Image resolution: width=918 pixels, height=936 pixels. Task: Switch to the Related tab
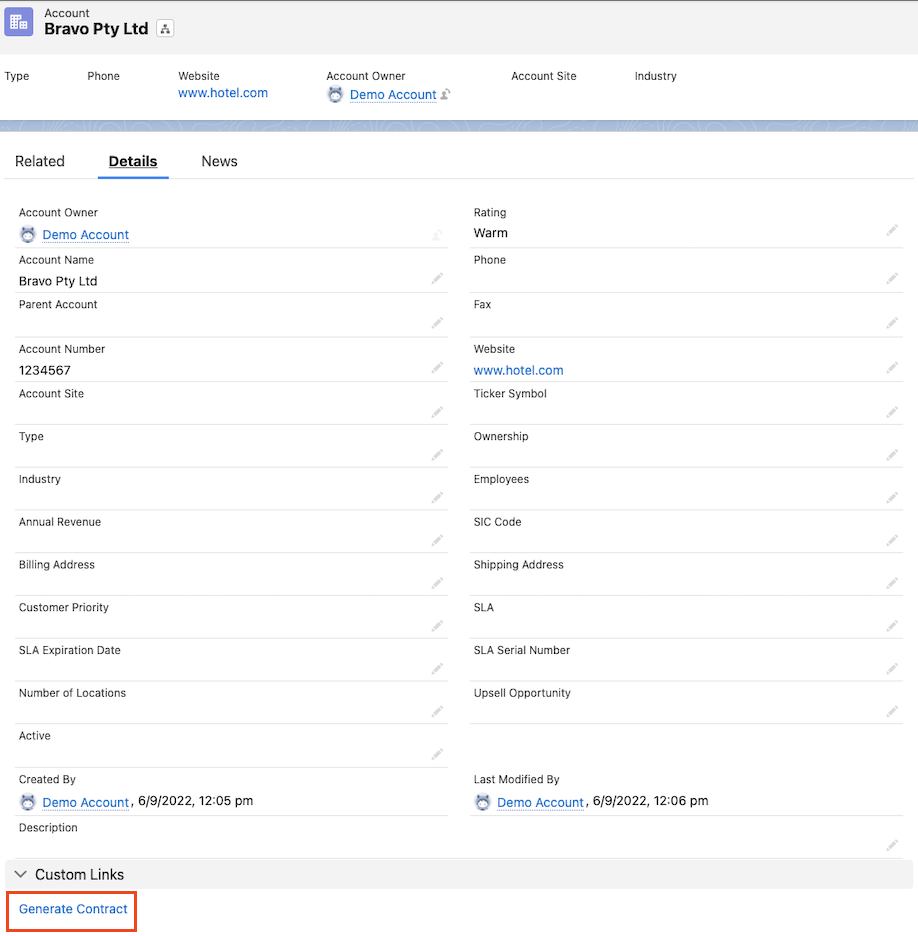40,161
